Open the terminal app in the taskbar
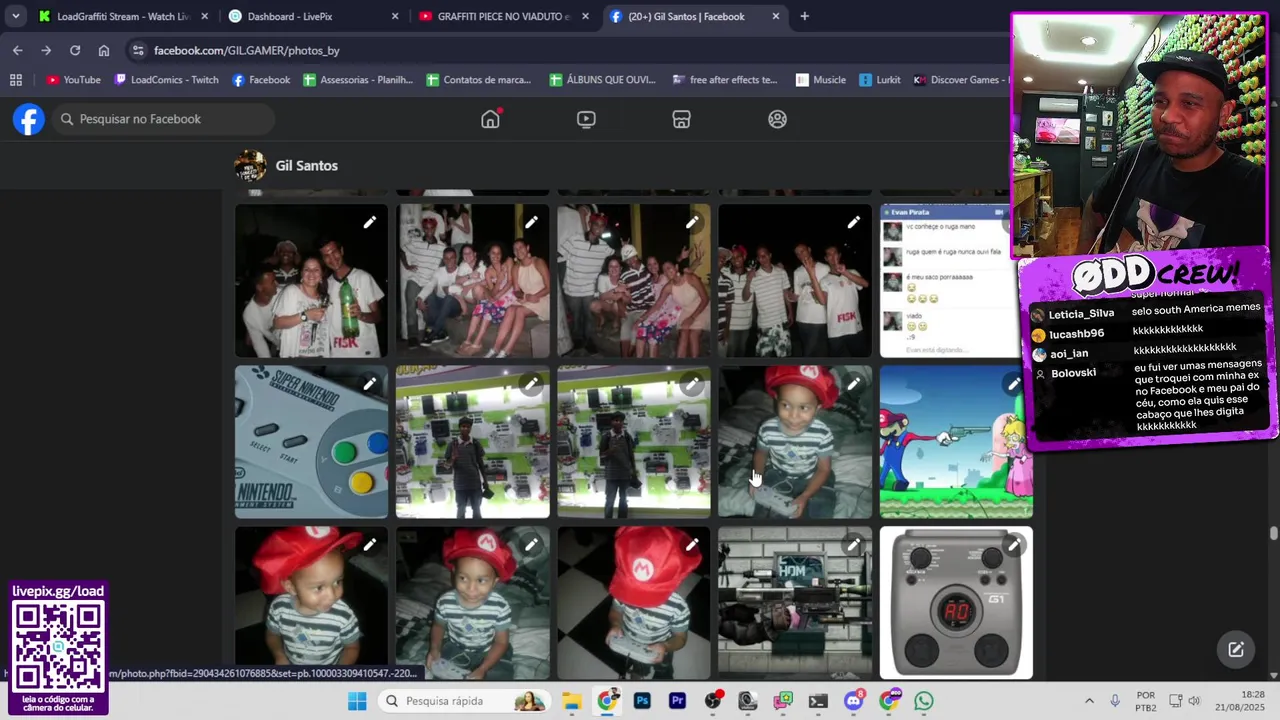Screen dimensions: 1280x720 tap(818, 701)
